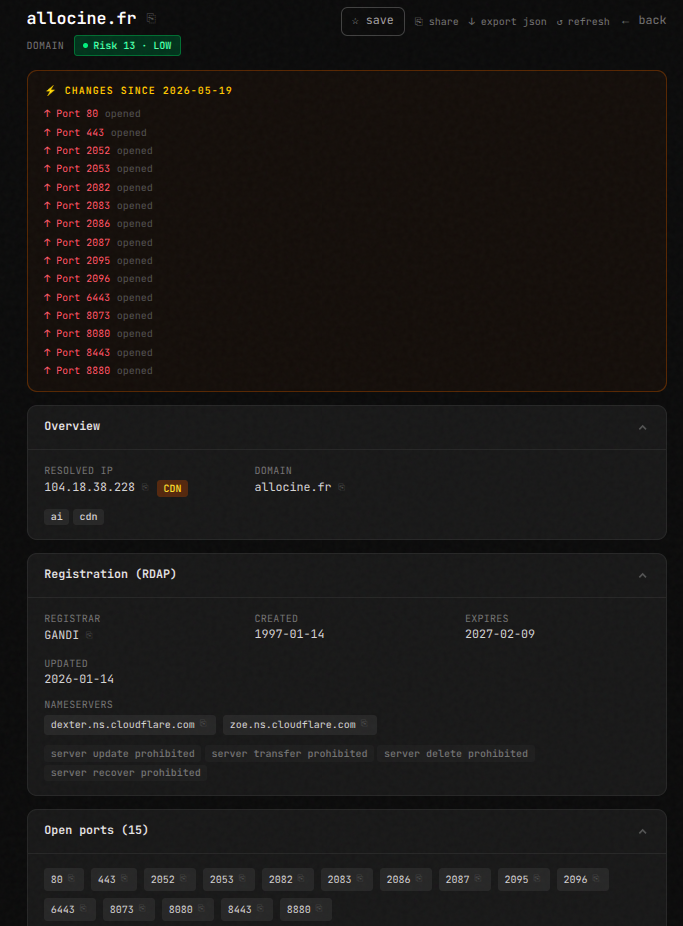Copy the allocine.fr page title

(151, 18)
